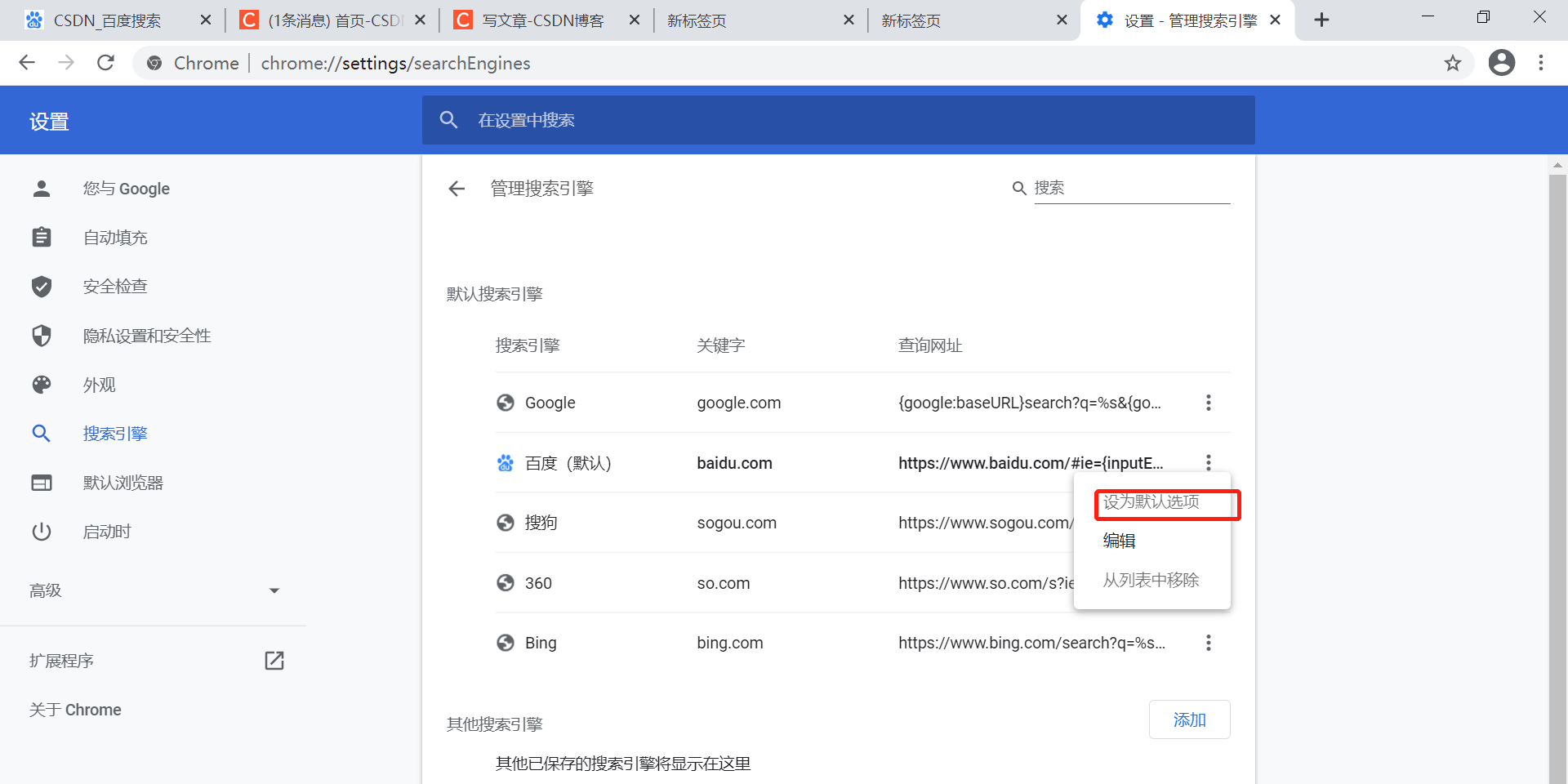
Task: Click the address bar URL
Action: point(396,63)
